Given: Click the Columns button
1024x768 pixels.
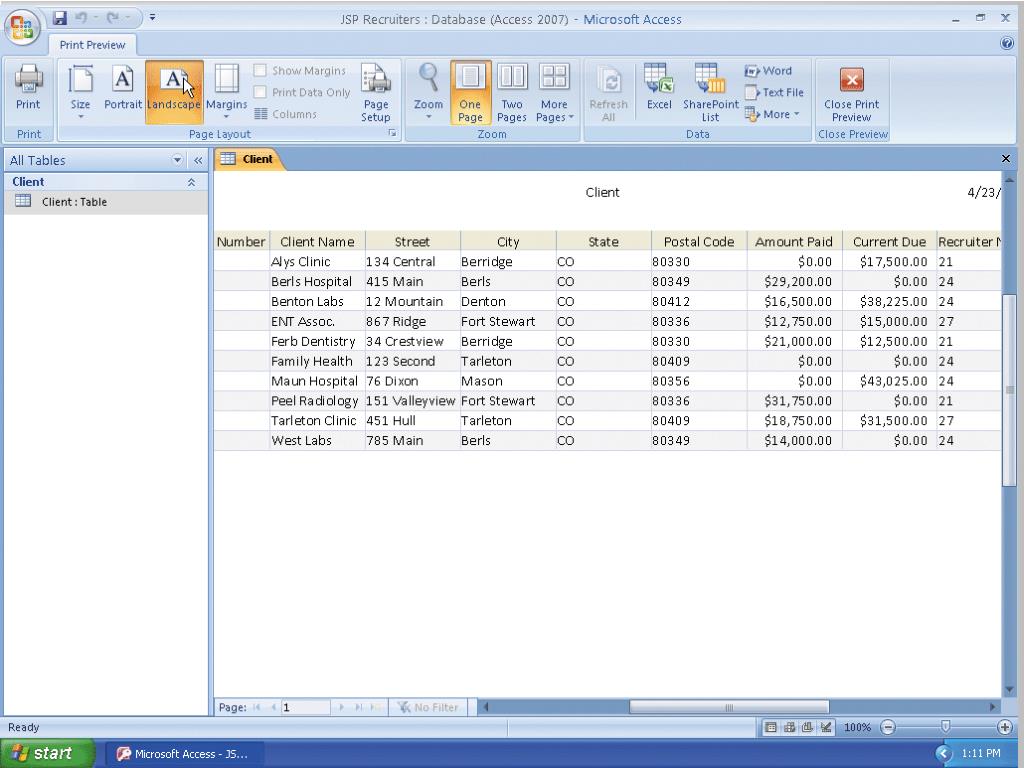Looking at the screenshot, I should coord(285,114).
